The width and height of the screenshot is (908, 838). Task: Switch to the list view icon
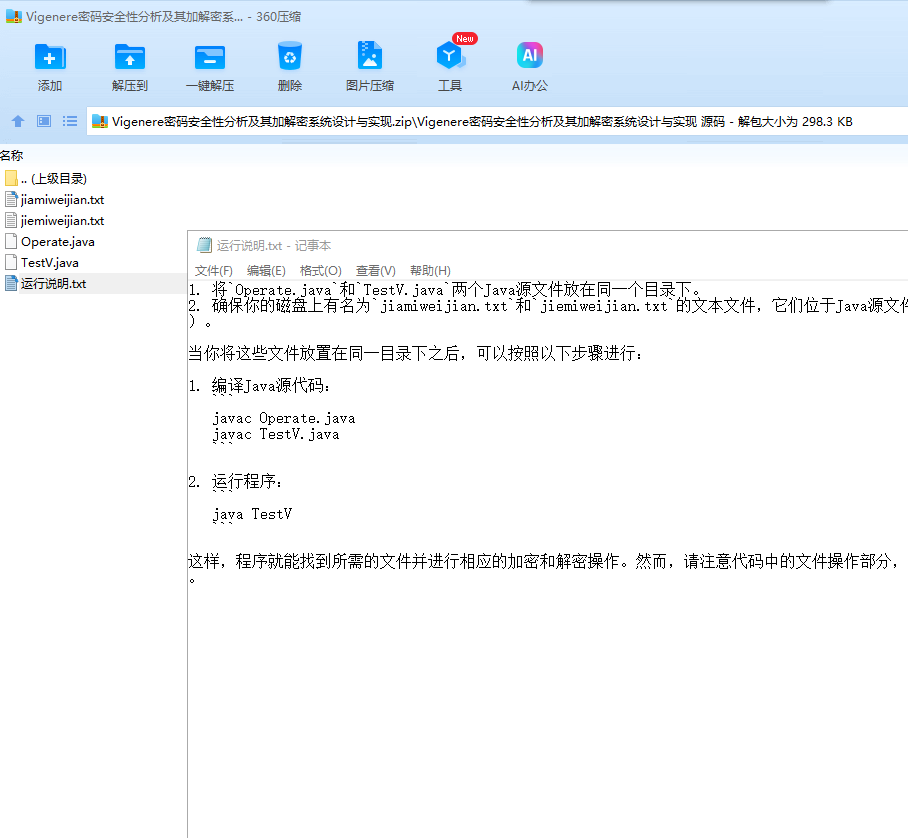point(70,121)
